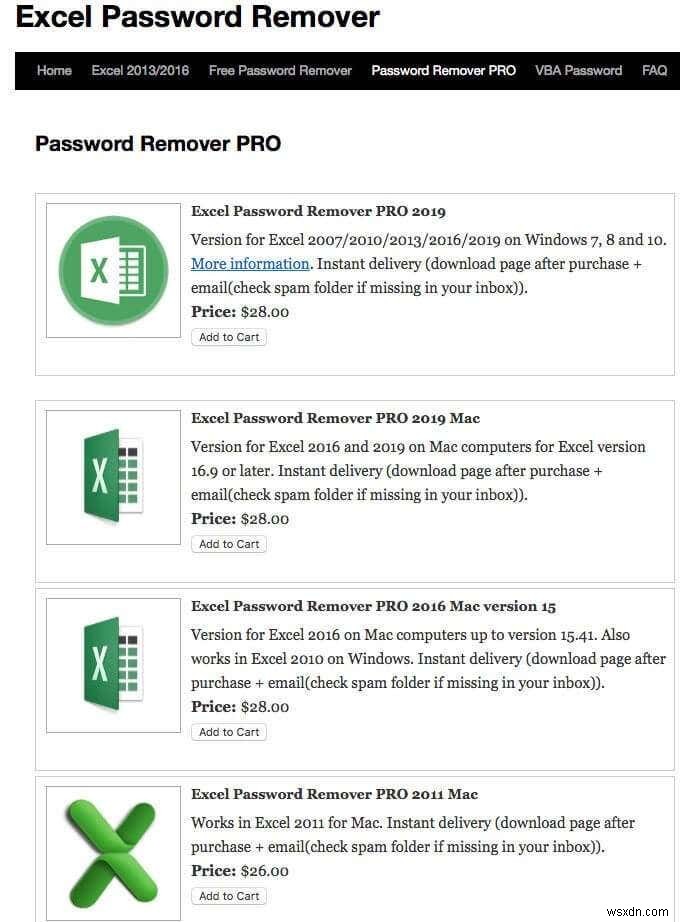Open the Home menu item
This screenshot has height=922, width=680.
click(x=54, y=71)
